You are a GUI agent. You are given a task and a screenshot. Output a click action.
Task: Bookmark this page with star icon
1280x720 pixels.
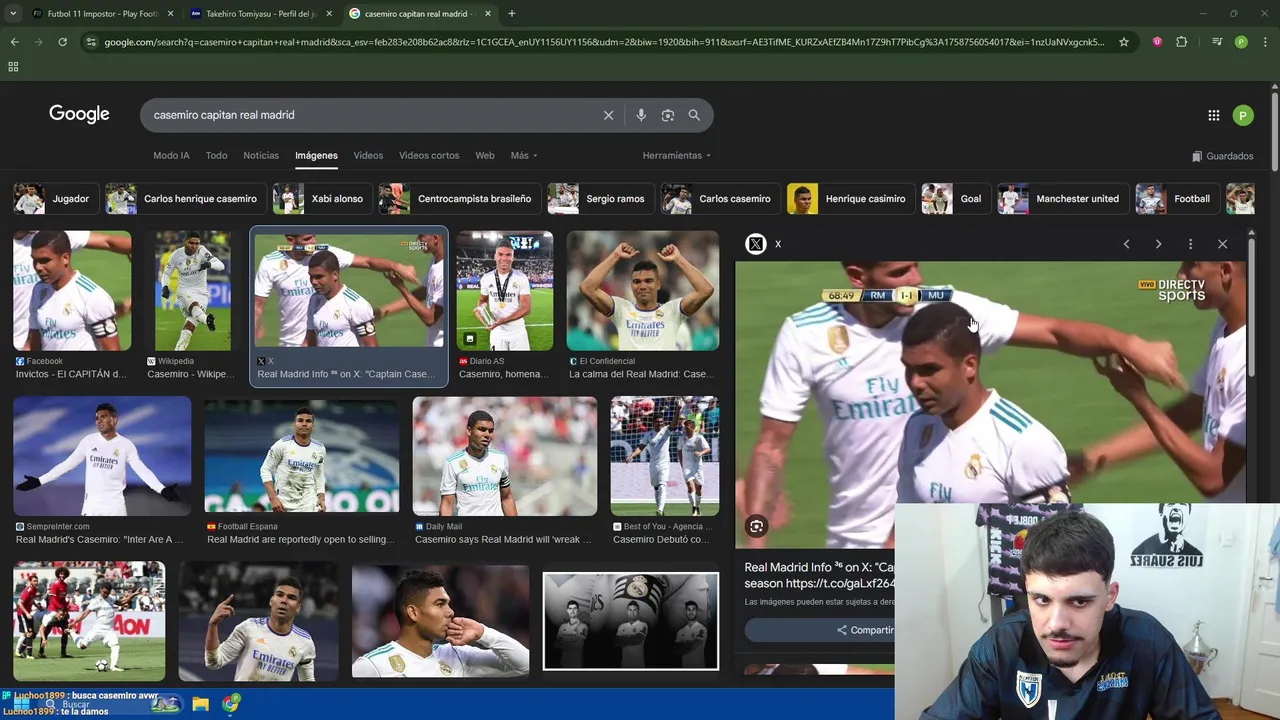[x=1124, y=42]
